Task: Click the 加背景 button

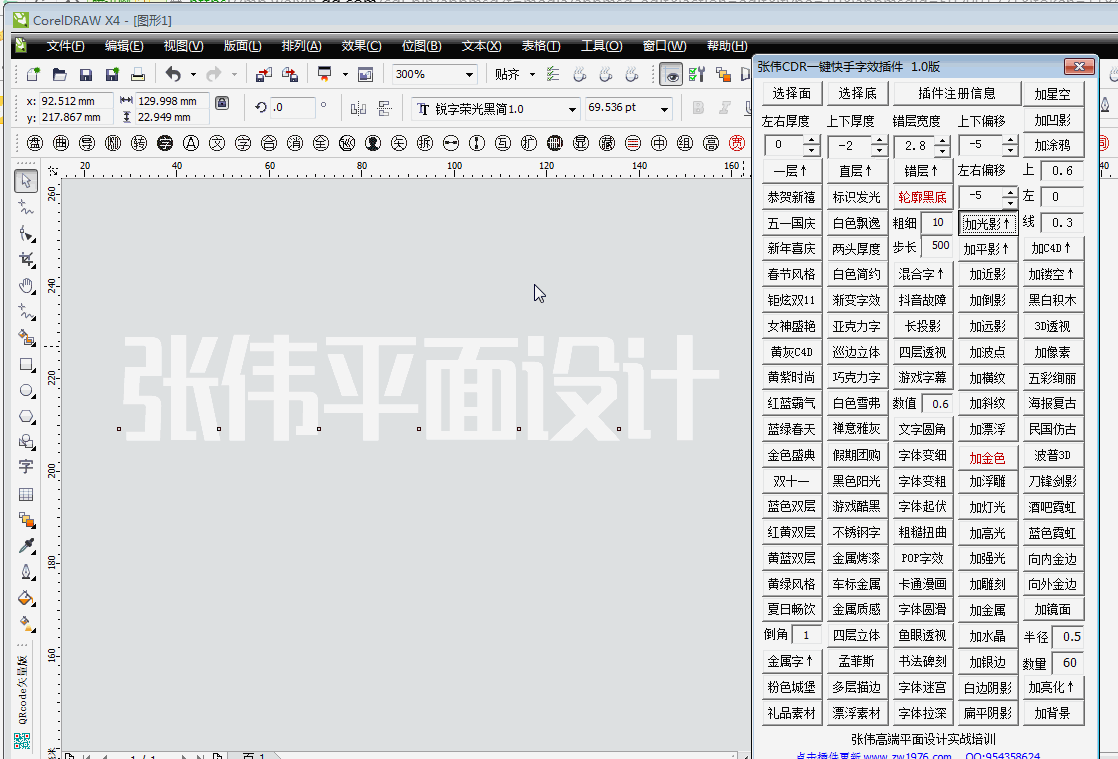Action: (1052, 713)
